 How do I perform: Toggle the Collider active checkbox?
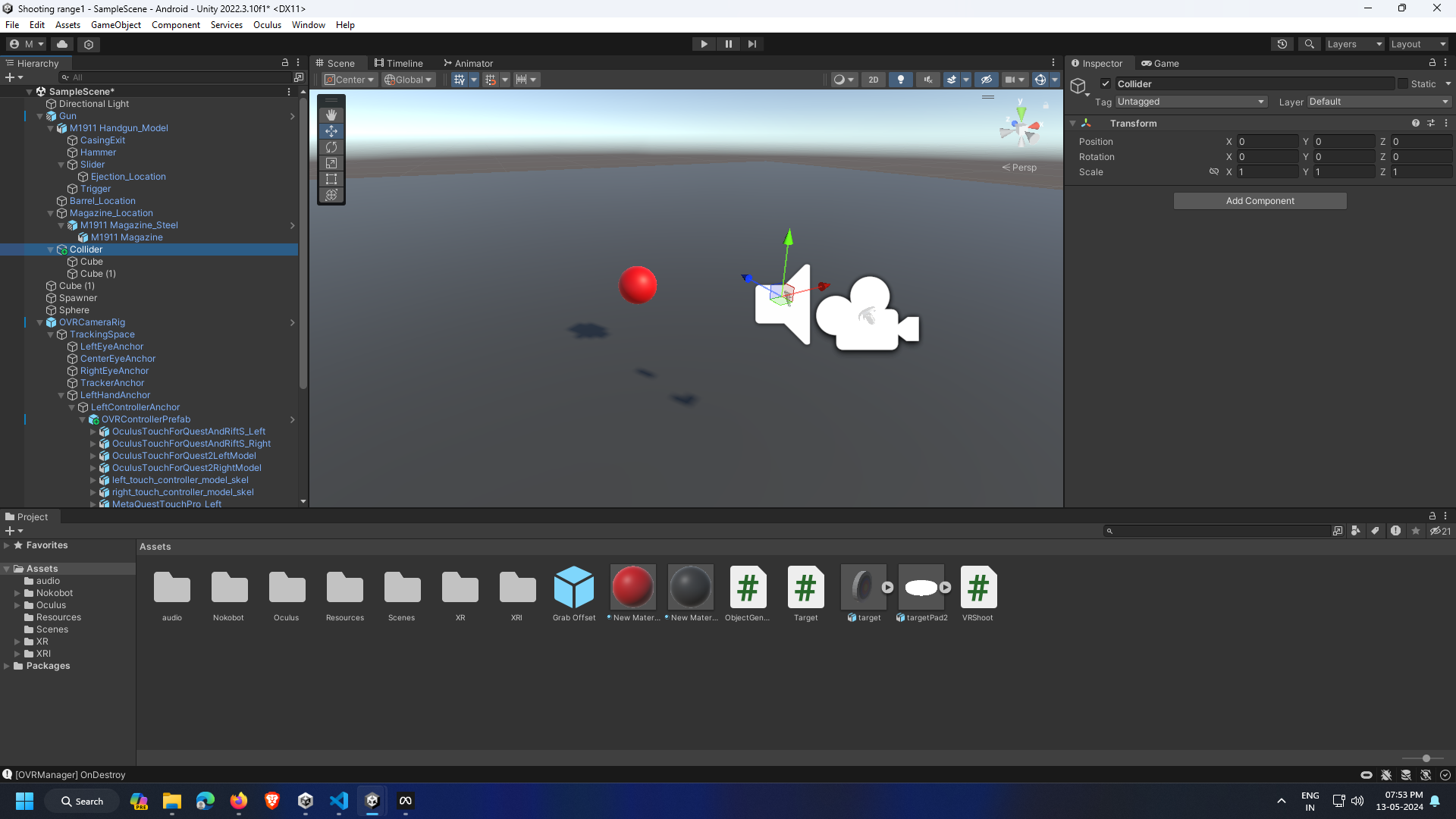click(1106, 84)
